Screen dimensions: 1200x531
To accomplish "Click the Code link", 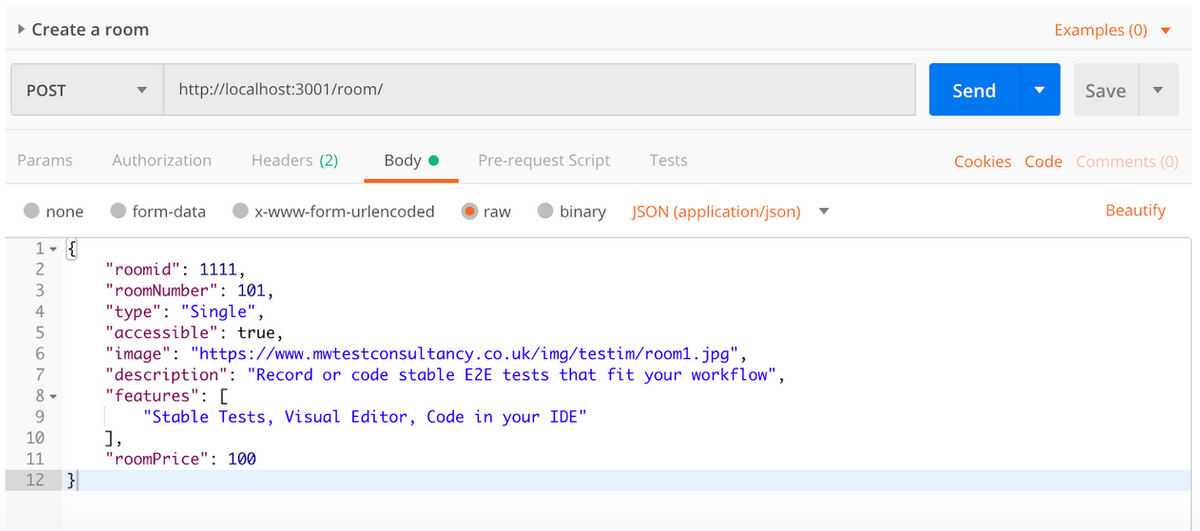I will pyautogui.click(x=1043, y=161).
